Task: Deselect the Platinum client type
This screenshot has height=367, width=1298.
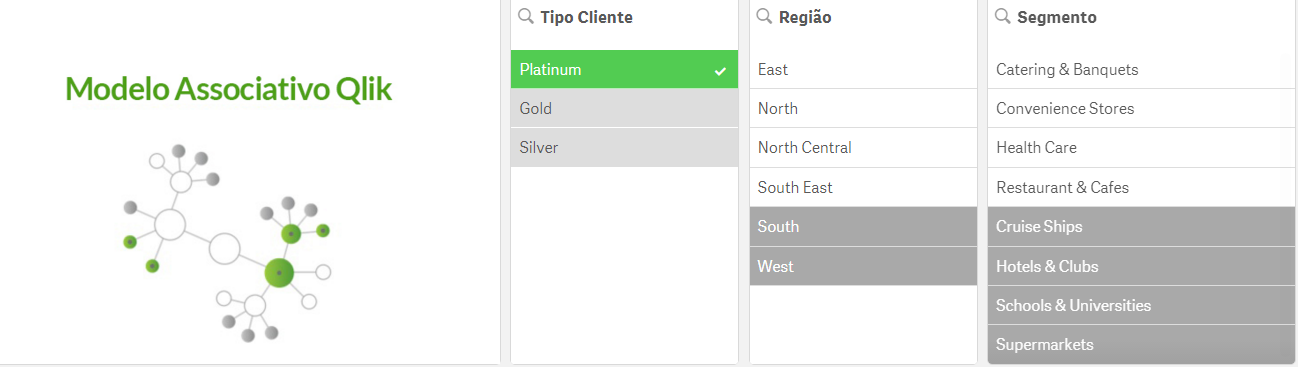Action: [x=624, y=69]
